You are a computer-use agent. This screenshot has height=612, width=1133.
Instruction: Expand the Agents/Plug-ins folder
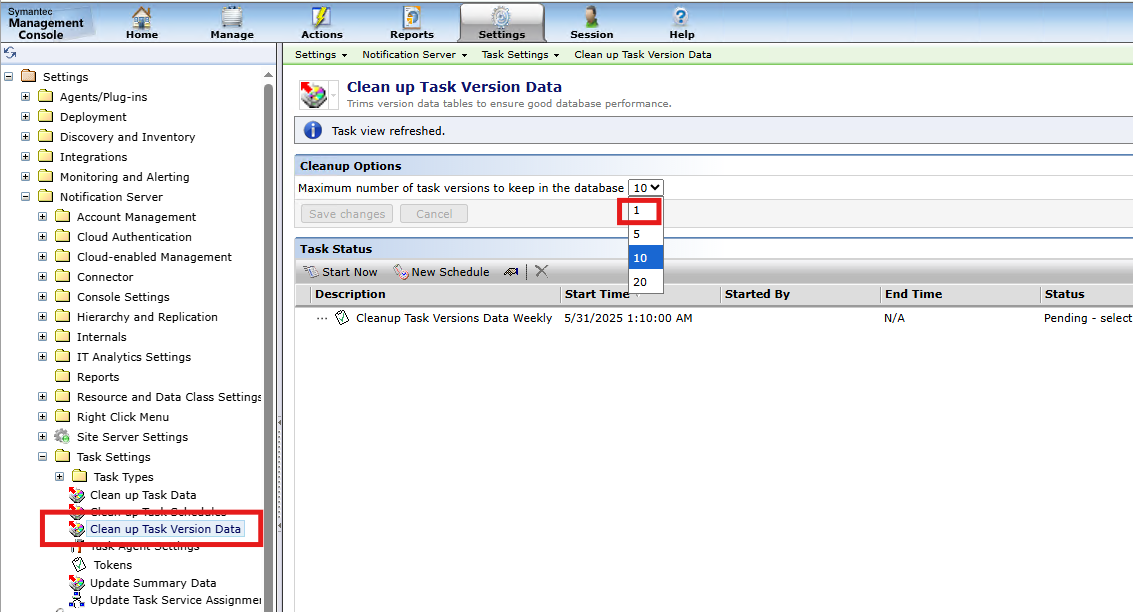[25, 96]
